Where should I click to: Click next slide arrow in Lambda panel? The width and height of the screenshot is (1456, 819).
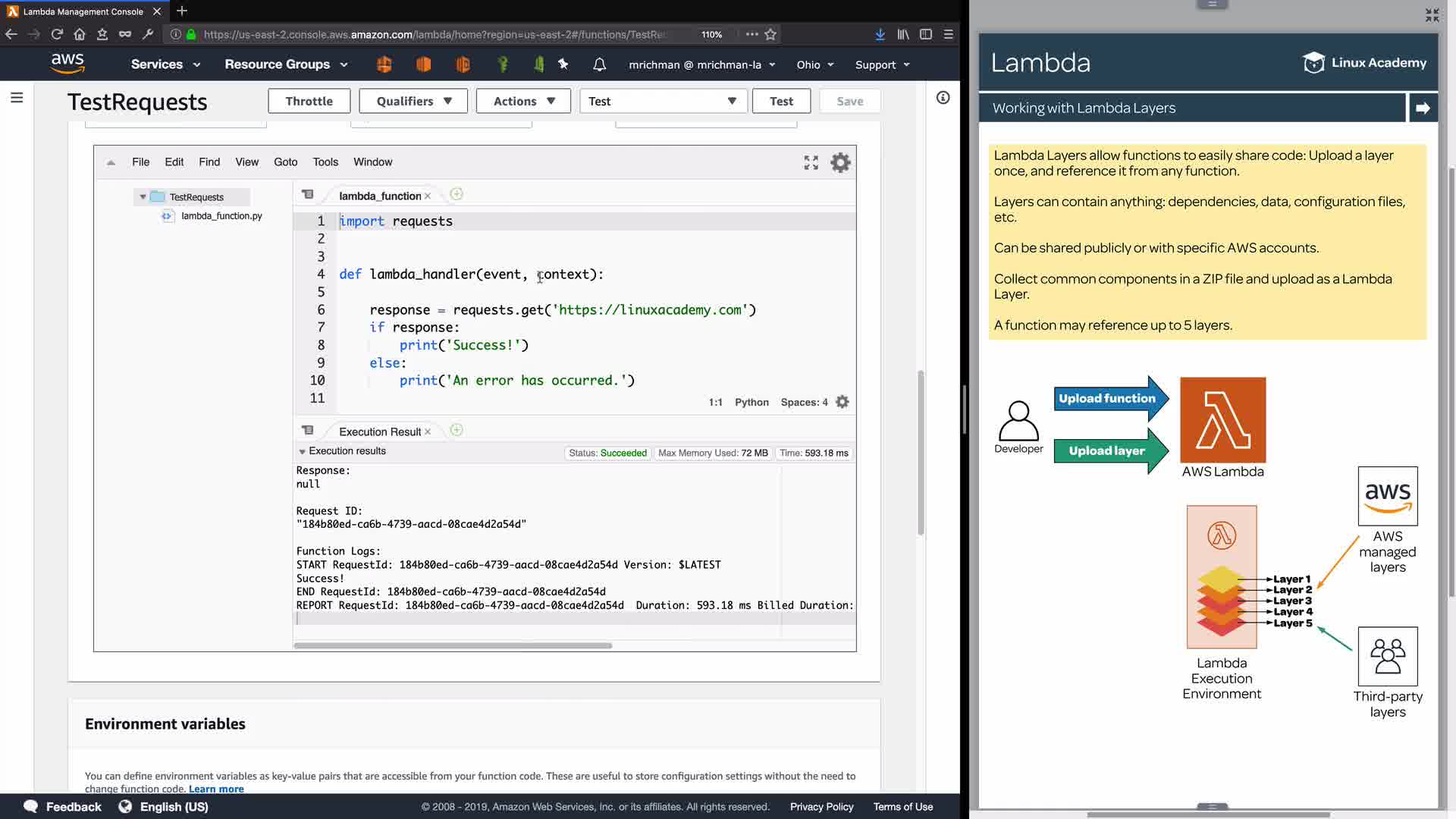tap(1423, 108)
